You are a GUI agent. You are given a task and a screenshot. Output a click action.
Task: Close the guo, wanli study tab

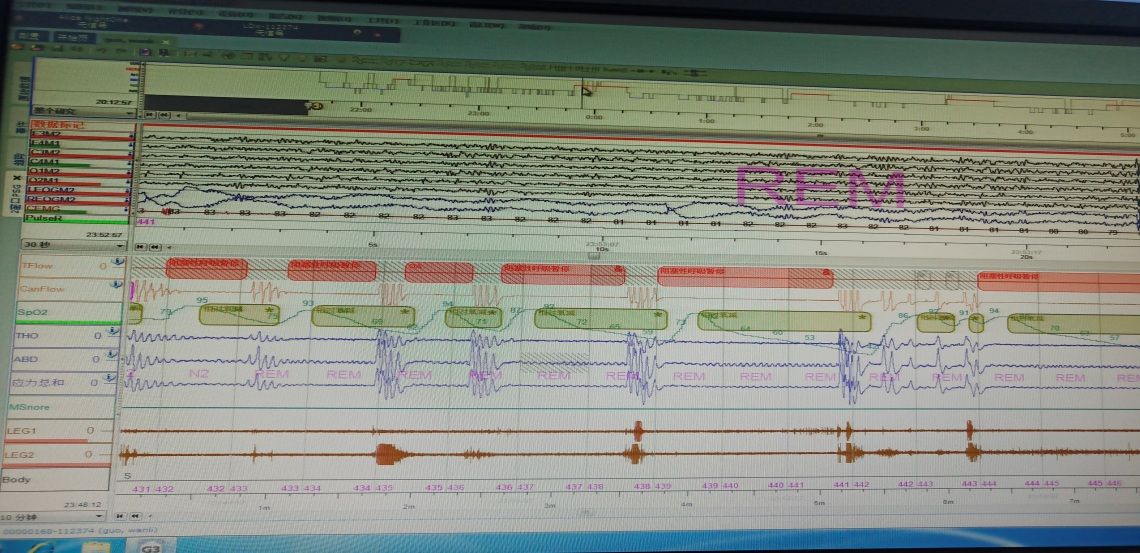point(166,41)
